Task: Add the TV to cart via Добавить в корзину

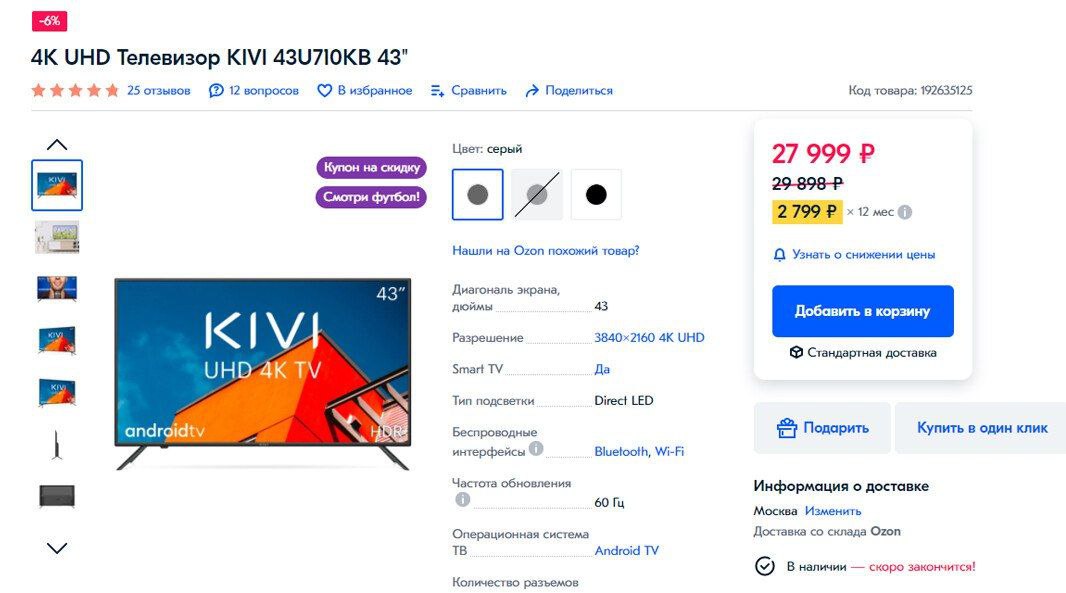Action: [863, 311]
